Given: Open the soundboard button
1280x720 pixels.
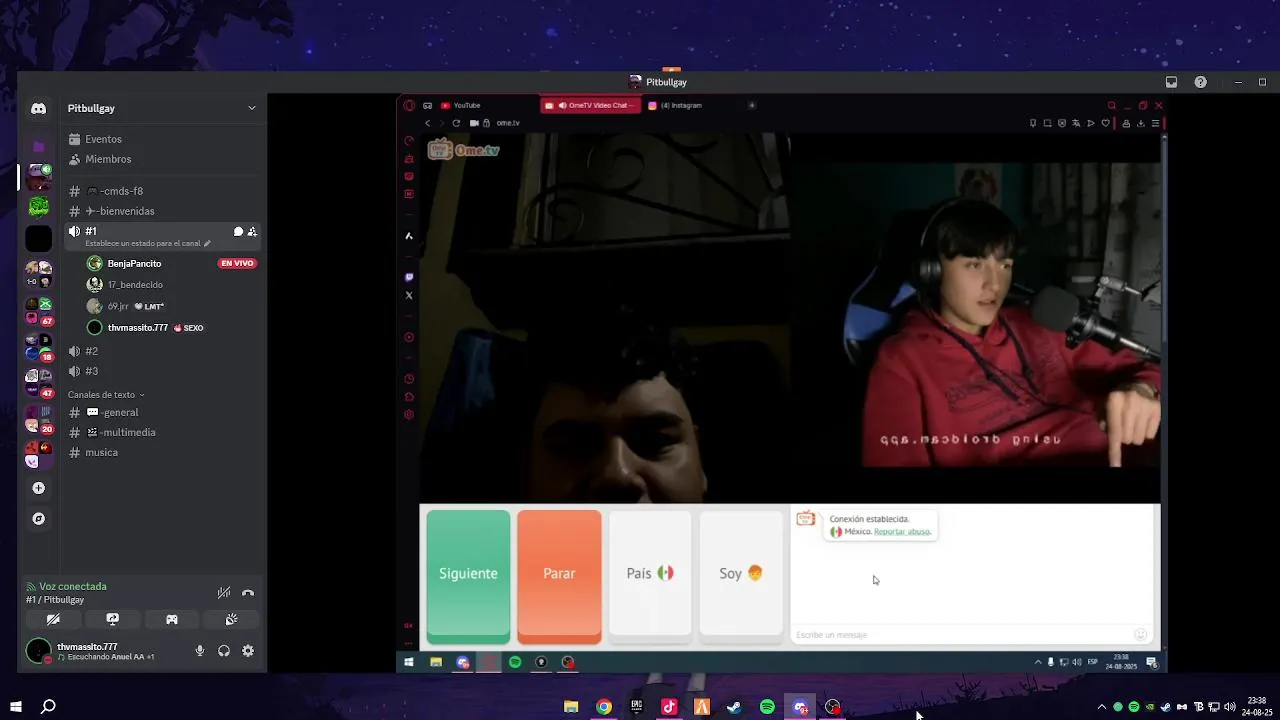Looking at the screenshot, I should pyautogui.click(x=231, y=620).
